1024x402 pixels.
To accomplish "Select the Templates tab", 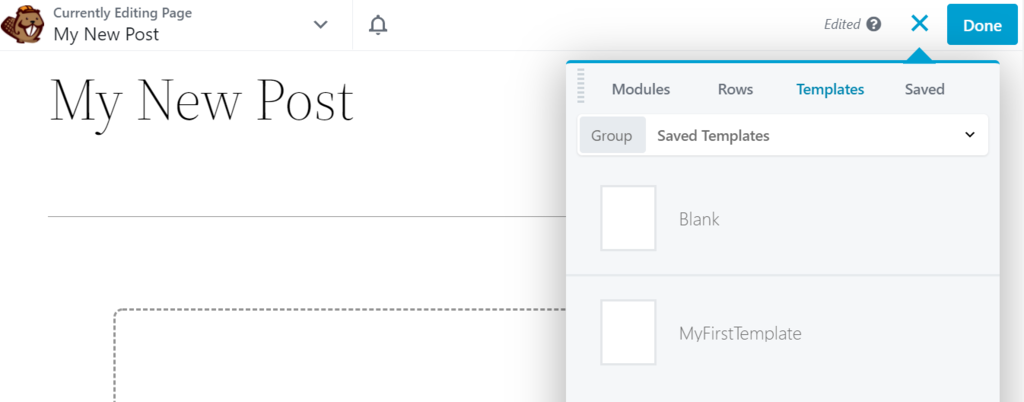I will [830, 89].
